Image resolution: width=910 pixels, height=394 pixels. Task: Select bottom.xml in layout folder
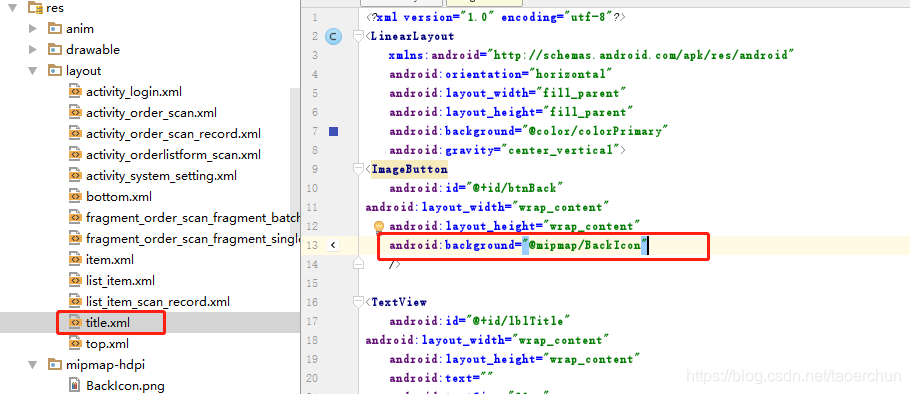pyautogui.click(x=119, y=197)
